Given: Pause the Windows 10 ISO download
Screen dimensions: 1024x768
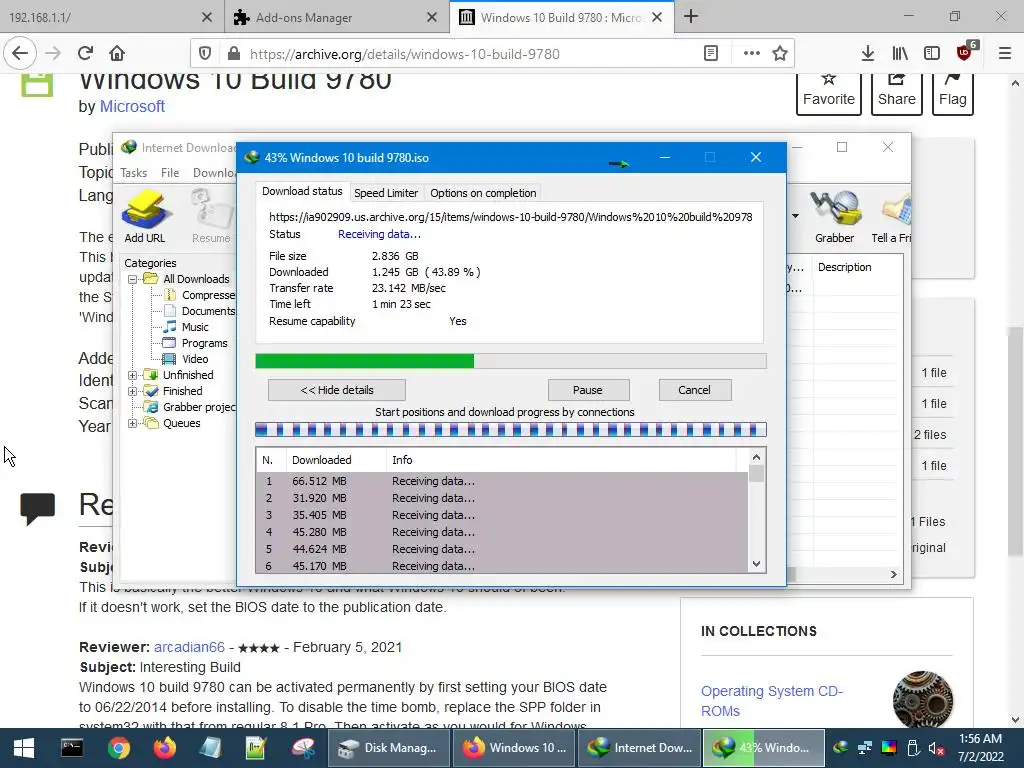Looking at the screenshot, I should 588,390.
